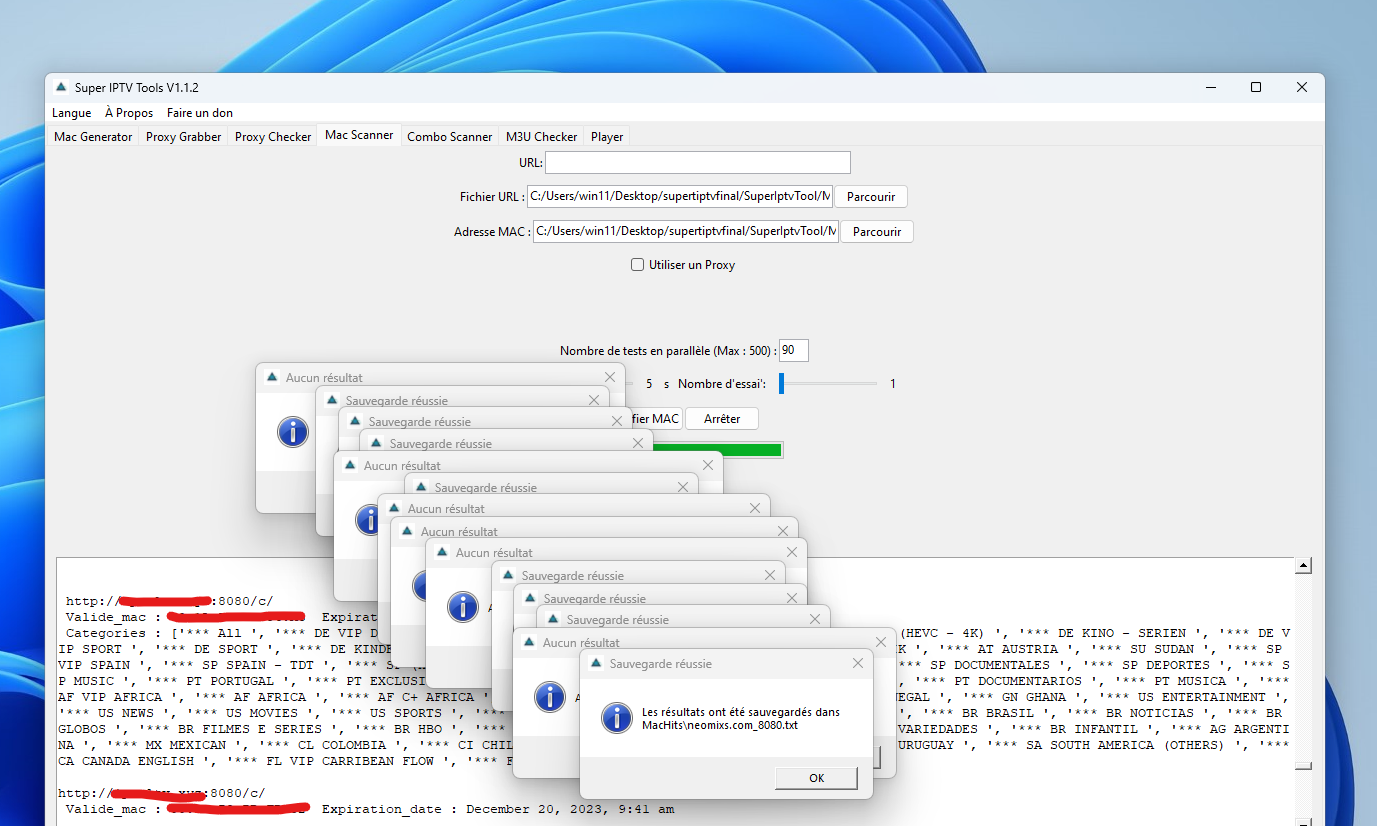Image resolution: width=1377 pixels, height=826 pixels.
Task: Click Parcourir next to Fichier URL
Action: [x=871, y=197]
